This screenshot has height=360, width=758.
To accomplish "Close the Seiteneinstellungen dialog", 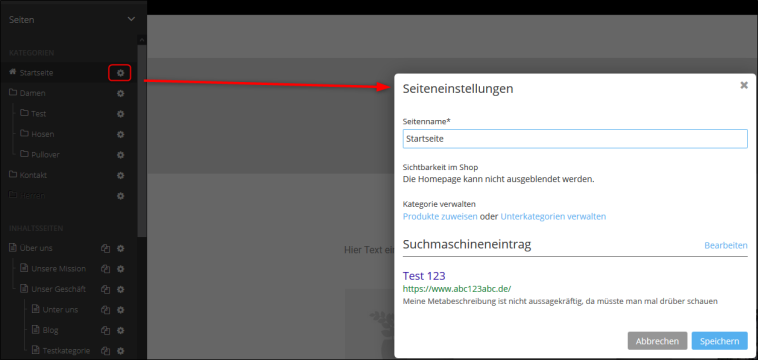I will click(744, 86).
